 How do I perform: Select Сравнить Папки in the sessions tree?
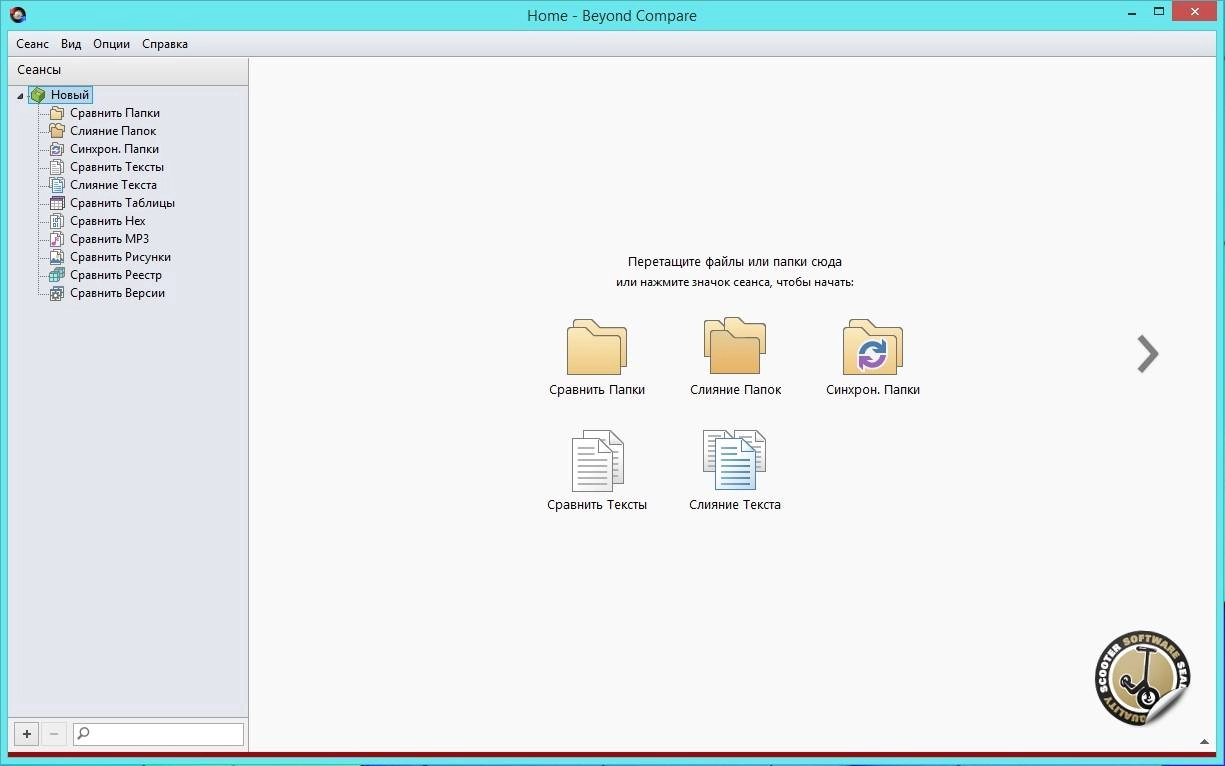coord(115,113)
